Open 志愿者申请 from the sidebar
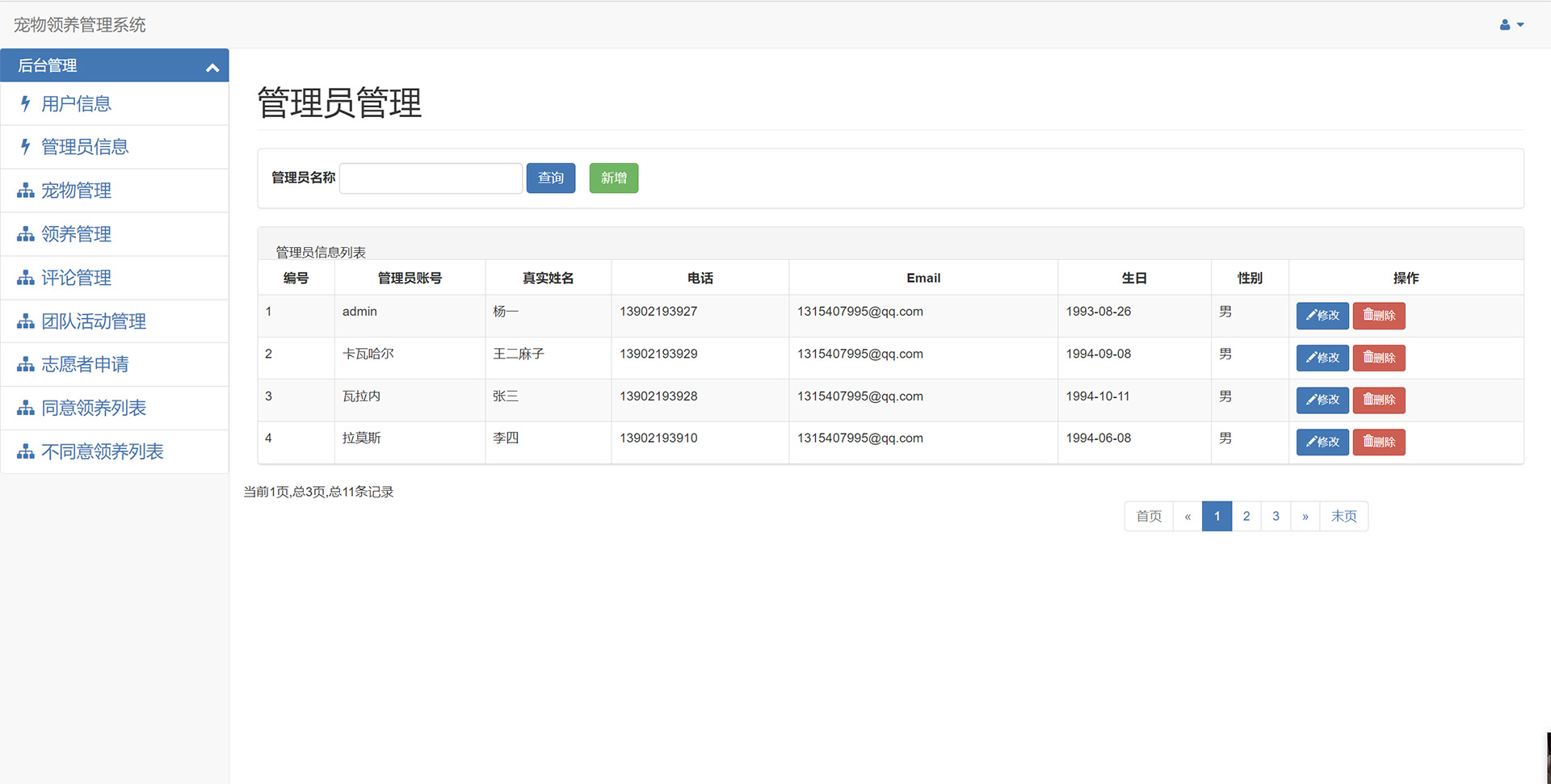The height and width of the screenshot is (784, 1551). (115, 364)
